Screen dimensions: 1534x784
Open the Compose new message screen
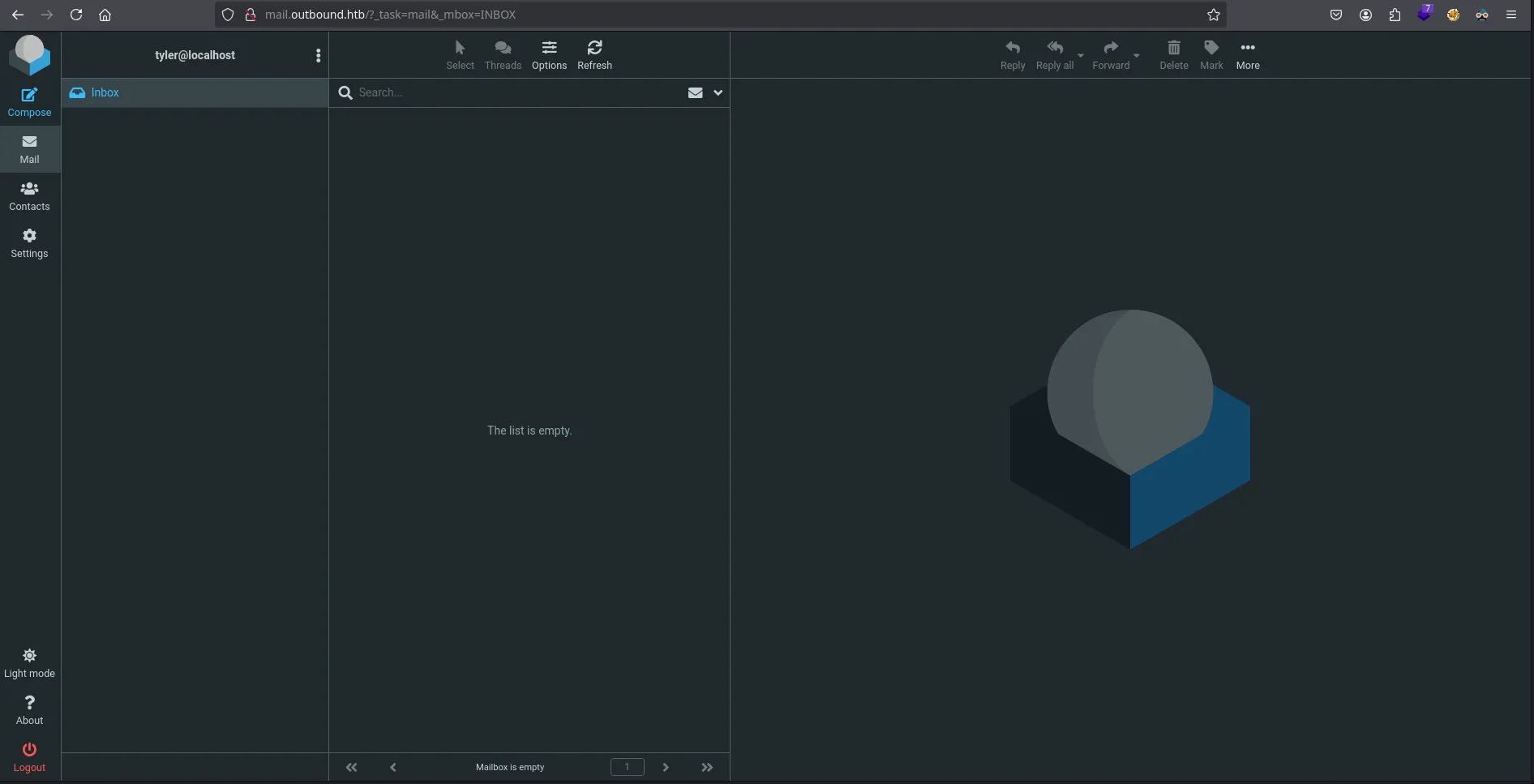pos(29,102)
